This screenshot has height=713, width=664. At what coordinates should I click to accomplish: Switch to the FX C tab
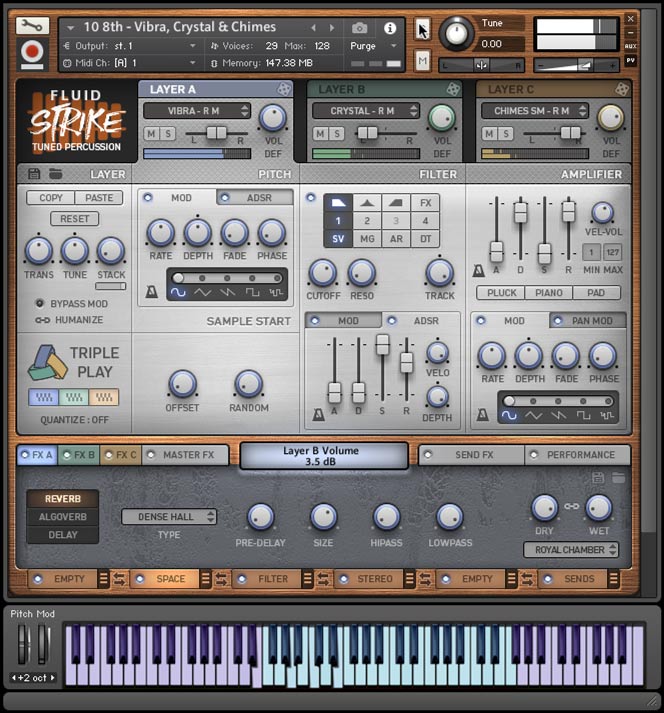[x=121, y=455]
